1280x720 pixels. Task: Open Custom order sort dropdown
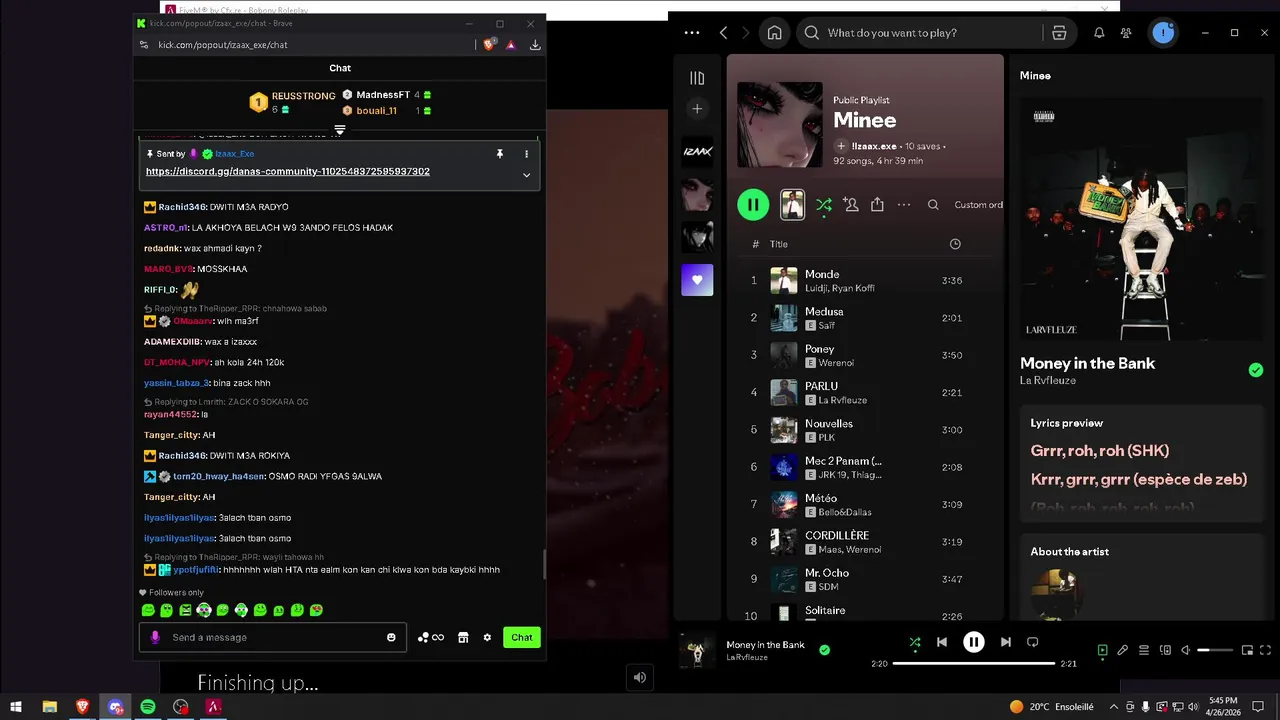pyautogui.click(x=978, y=205)
